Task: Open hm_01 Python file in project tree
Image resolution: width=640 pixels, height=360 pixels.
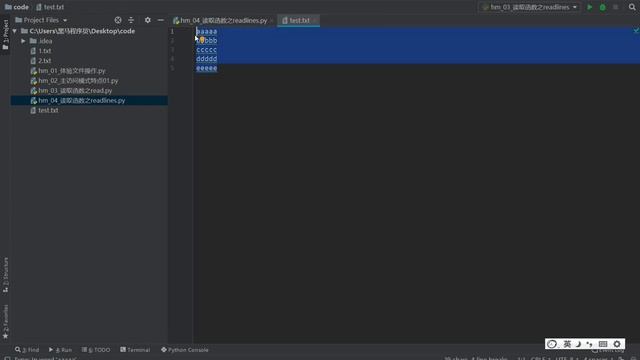Action: tap(68, 71)
